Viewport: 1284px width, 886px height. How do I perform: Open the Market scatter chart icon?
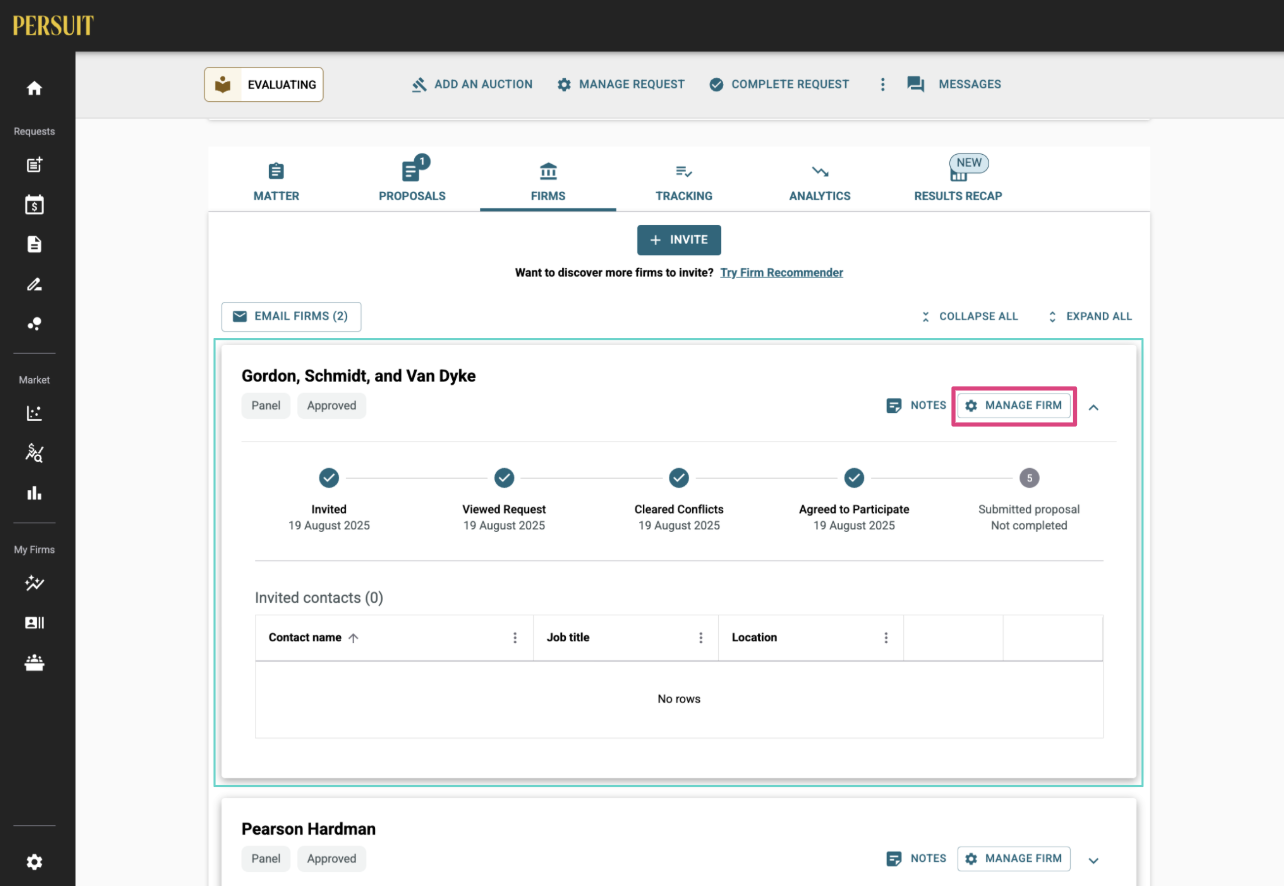pyautogui.click(x=34, y=413)
